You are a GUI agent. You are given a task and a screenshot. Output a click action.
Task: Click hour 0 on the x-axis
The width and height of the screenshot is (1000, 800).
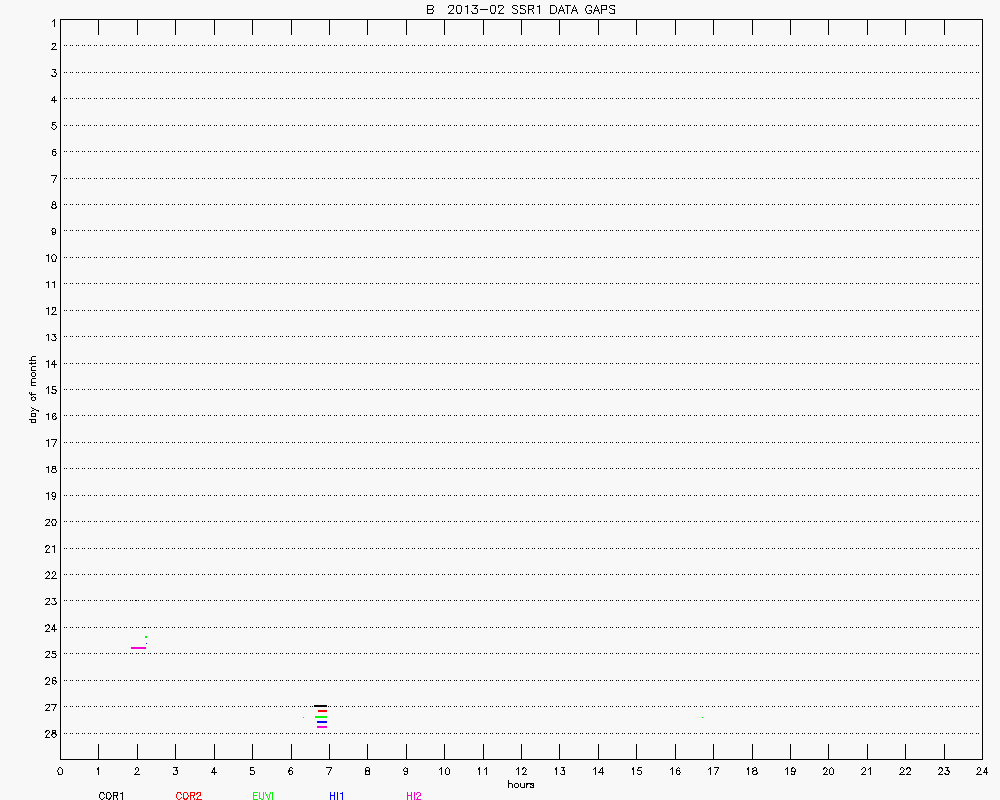[x=60, y=771]
